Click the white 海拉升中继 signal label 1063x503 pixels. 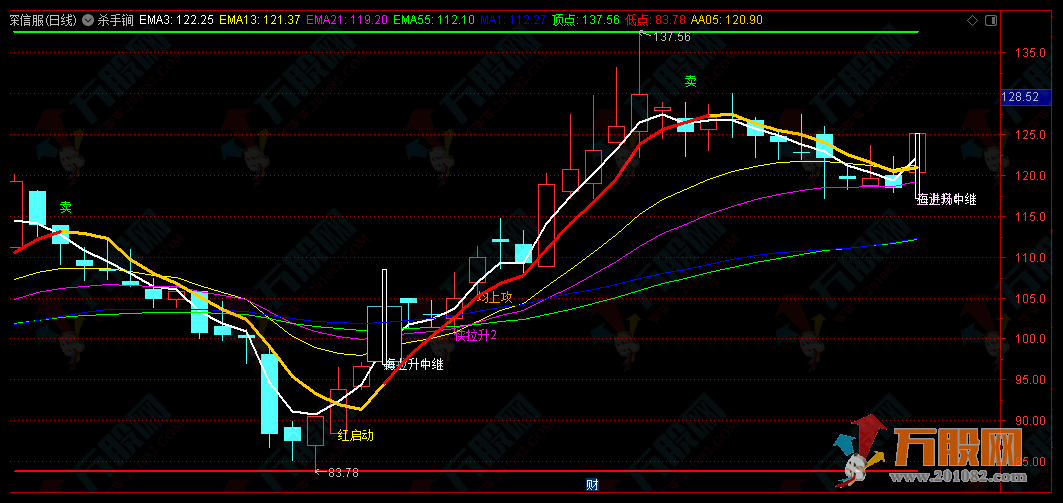[414, 365]
